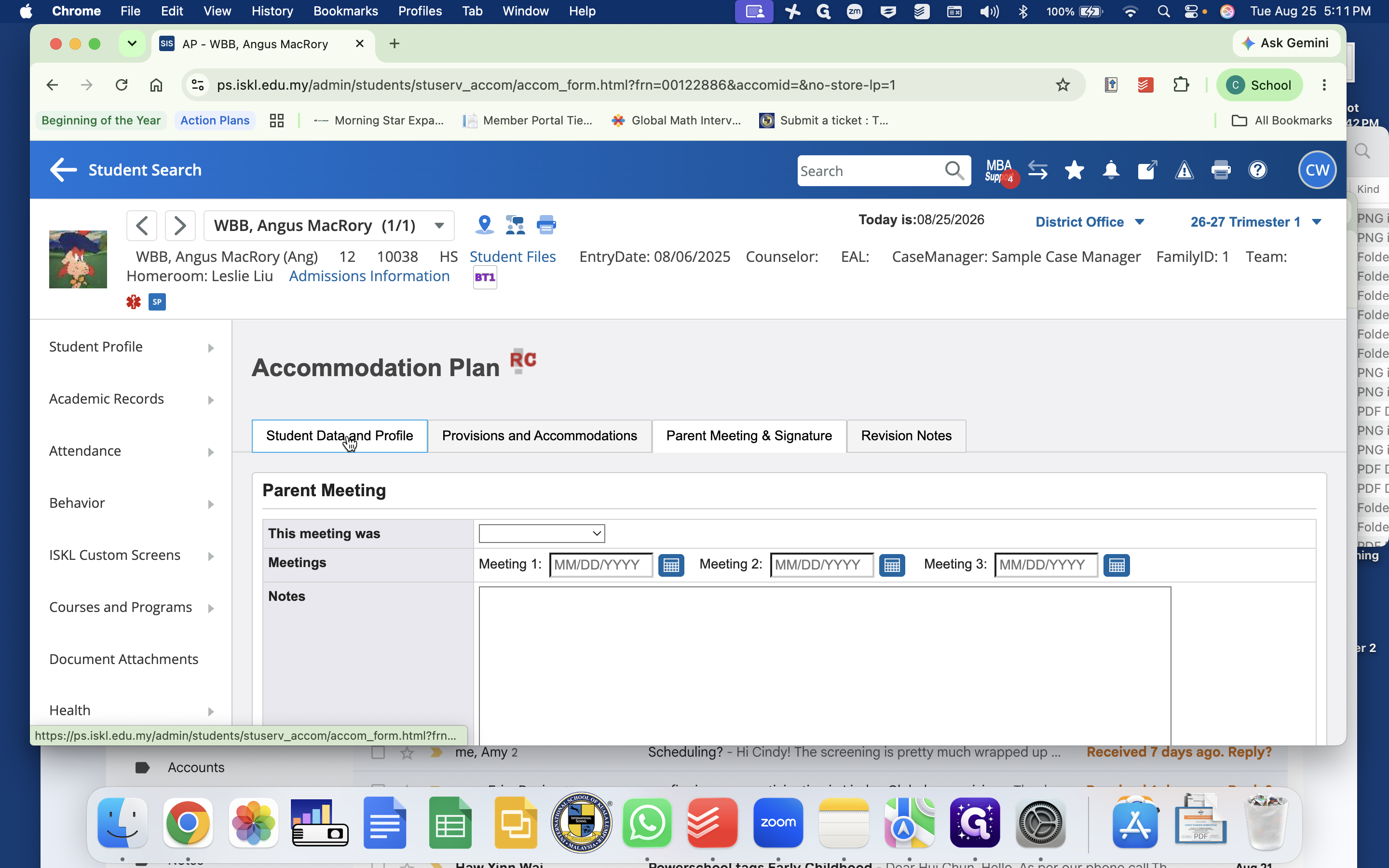
Task: Open the 26-27 Trimester 1 term dropdown
Action: 1256,222
